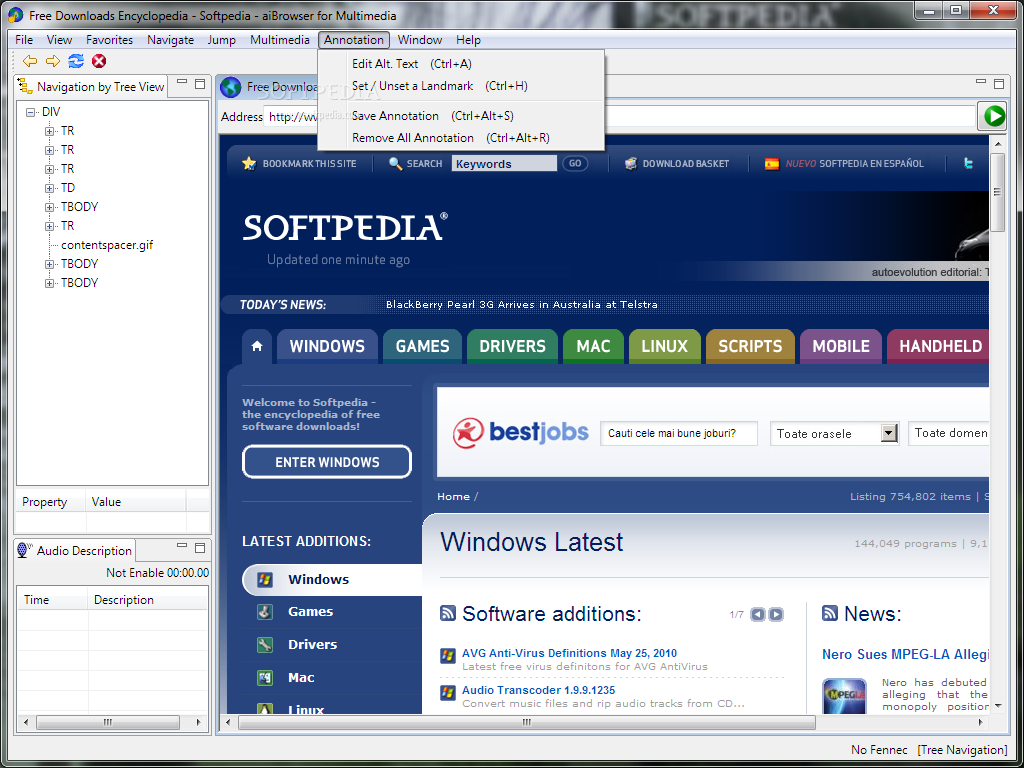The image size is (1024, 768).
Task: Click the GO search button
Action: click(575, 163)
